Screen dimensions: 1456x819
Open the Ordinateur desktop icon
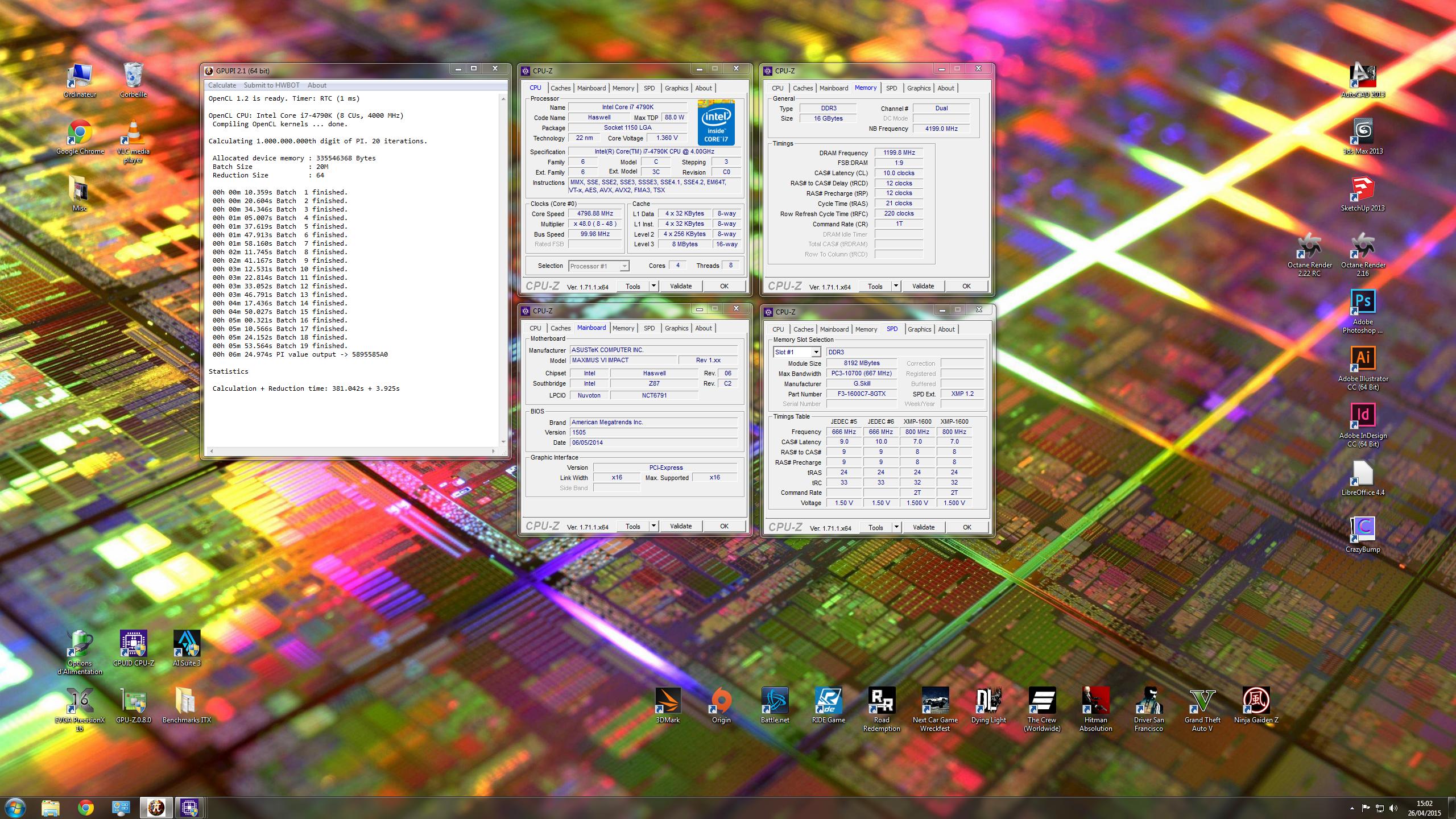click(80, 81)
